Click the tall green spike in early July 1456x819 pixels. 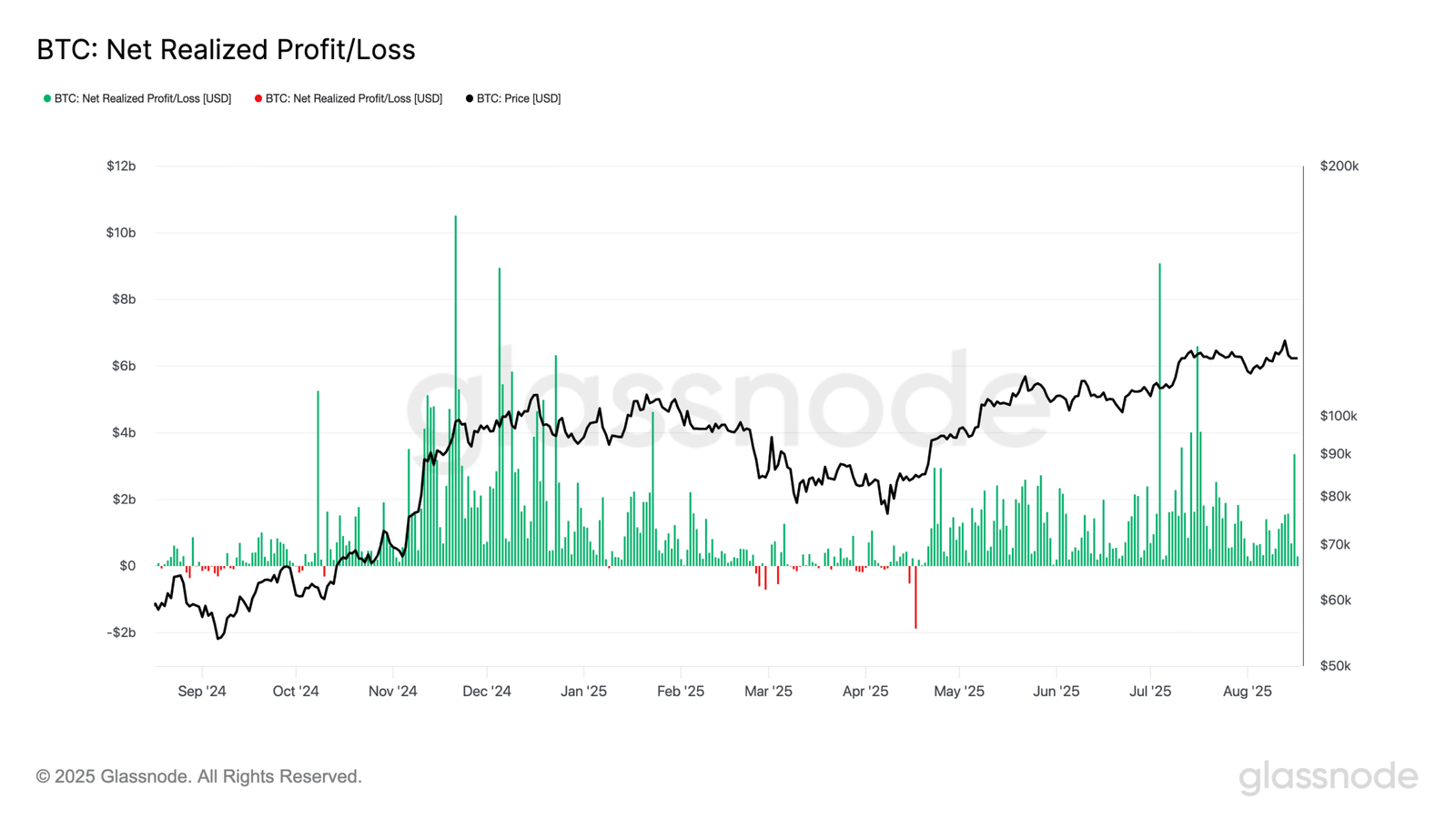(x=1158, y=409)
